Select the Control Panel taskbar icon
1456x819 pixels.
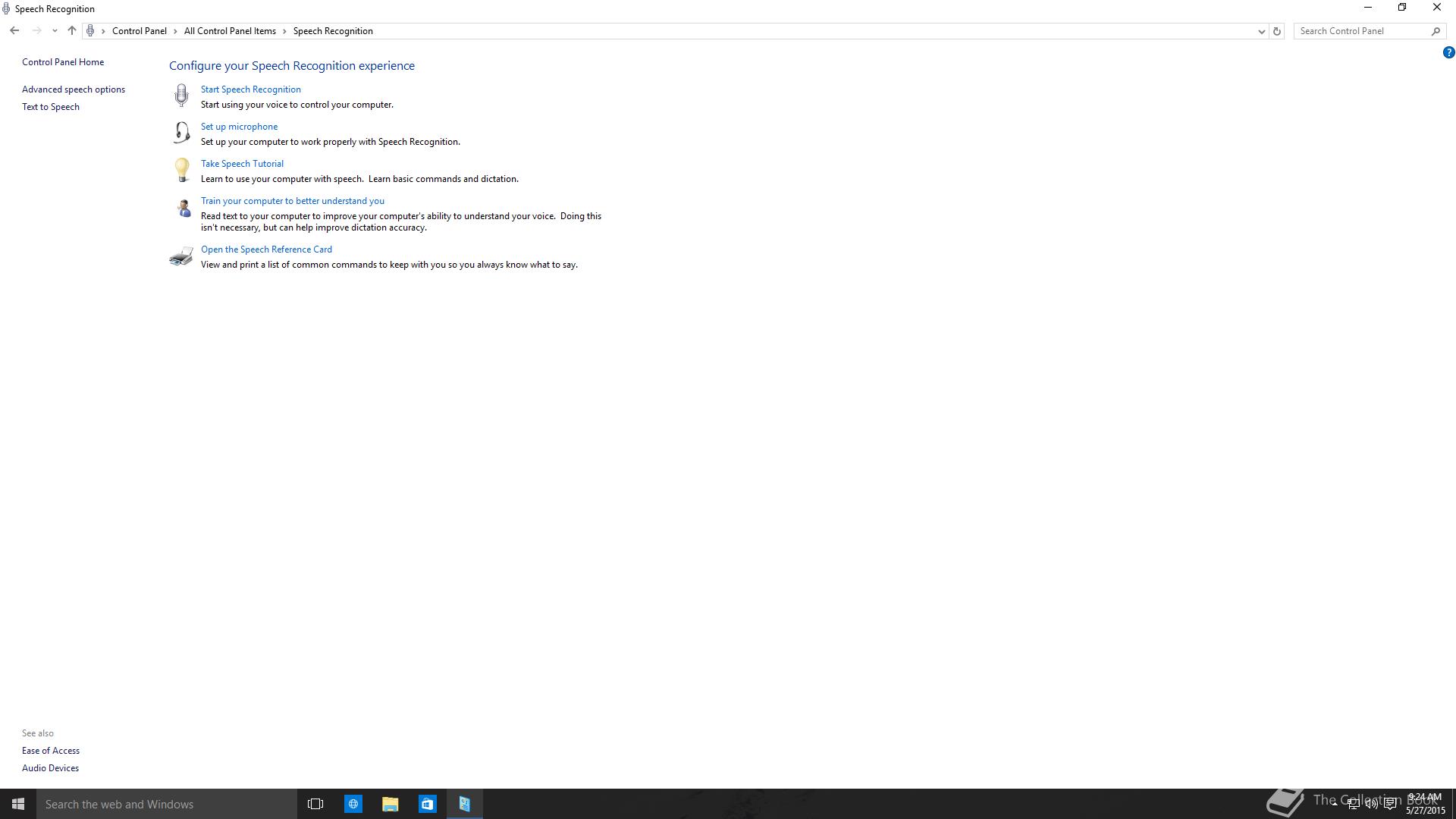[x=465, y=804]
